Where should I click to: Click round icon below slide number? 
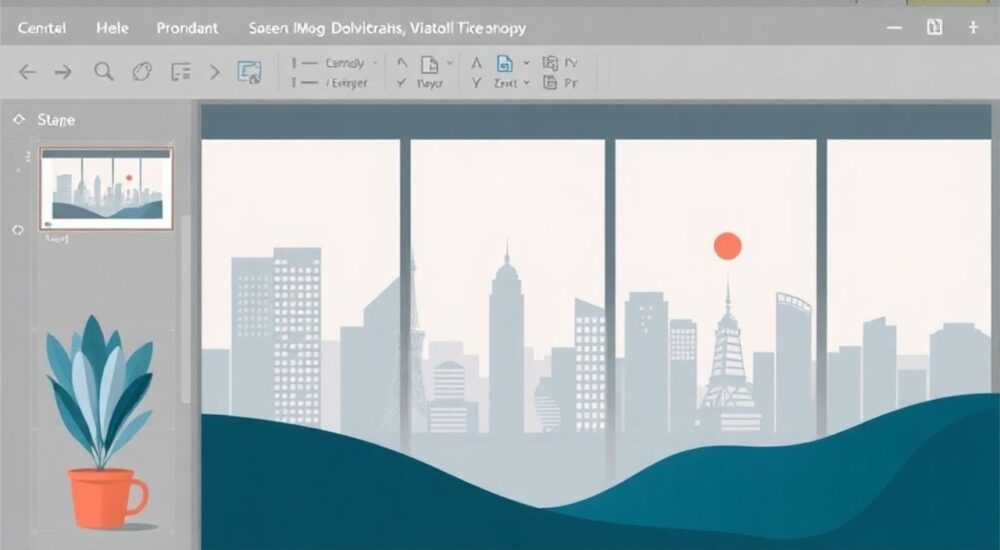tap(18, 230)
